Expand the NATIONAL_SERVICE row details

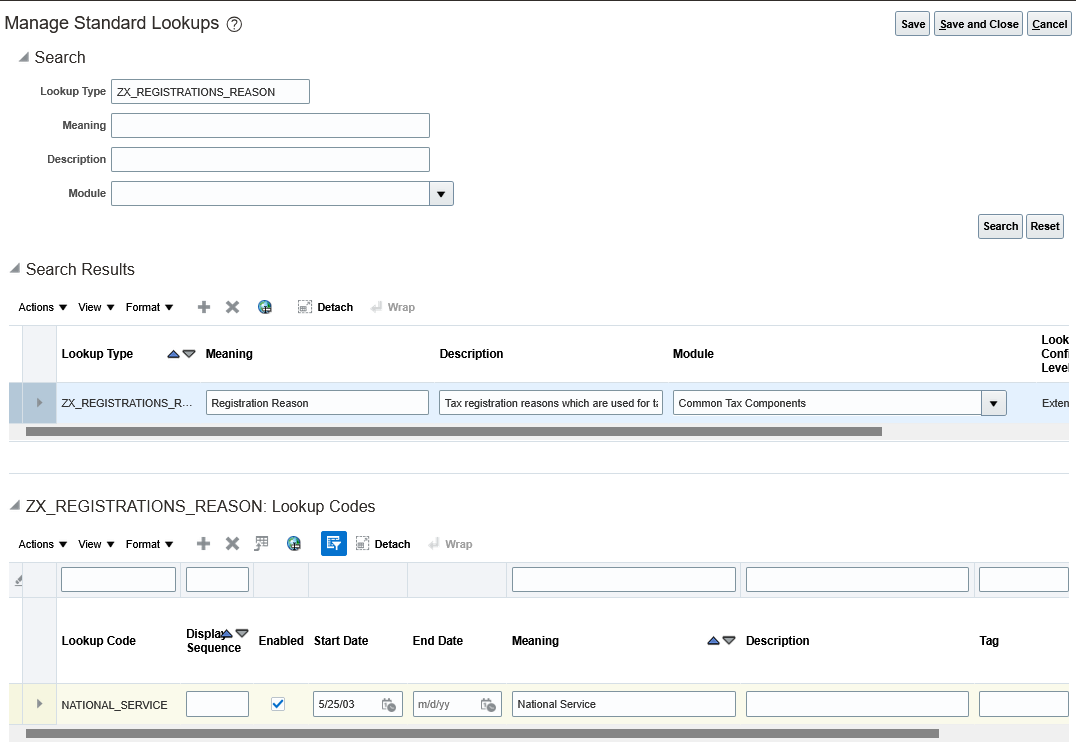coord(39,704)
